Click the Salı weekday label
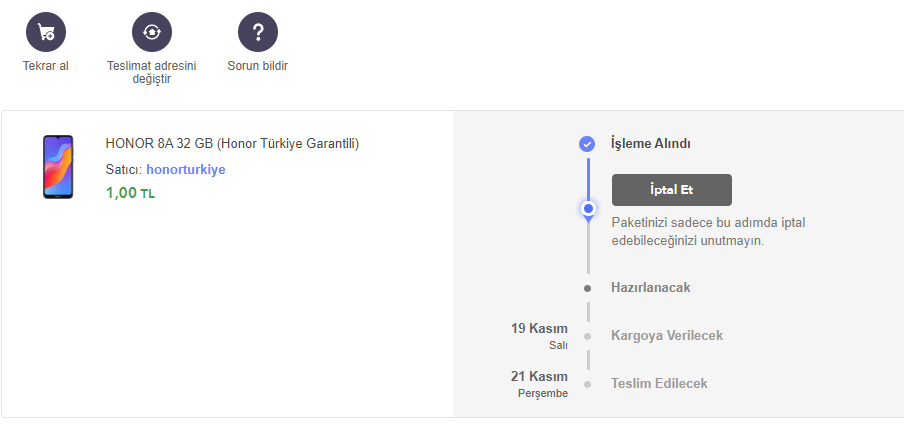The height and width of the screenshot is (427, 904). click(x=558, y=346)
